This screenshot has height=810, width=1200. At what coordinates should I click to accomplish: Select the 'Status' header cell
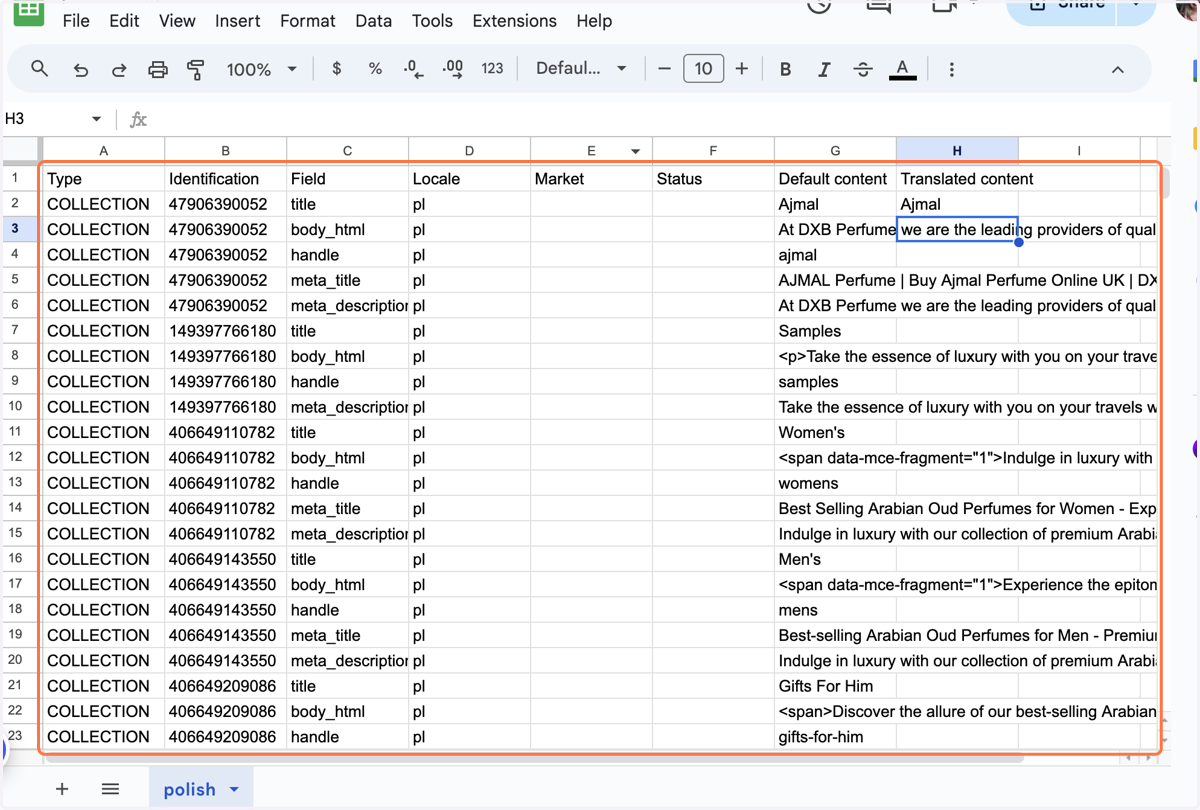(713, 179)
